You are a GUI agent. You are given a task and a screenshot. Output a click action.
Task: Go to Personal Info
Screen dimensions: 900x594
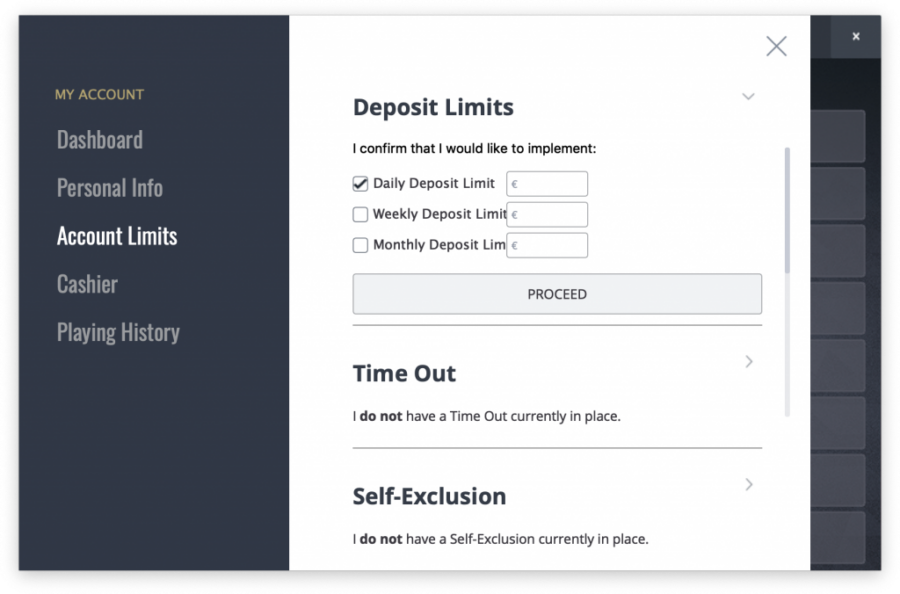(110, 188)
